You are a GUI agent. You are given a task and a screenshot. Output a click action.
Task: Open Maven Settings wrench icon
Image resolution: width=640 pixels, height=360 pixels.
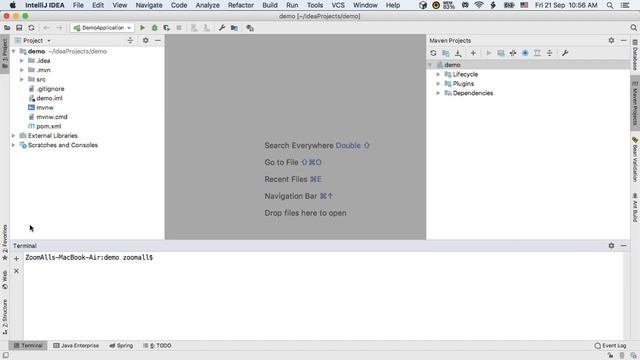565,53
